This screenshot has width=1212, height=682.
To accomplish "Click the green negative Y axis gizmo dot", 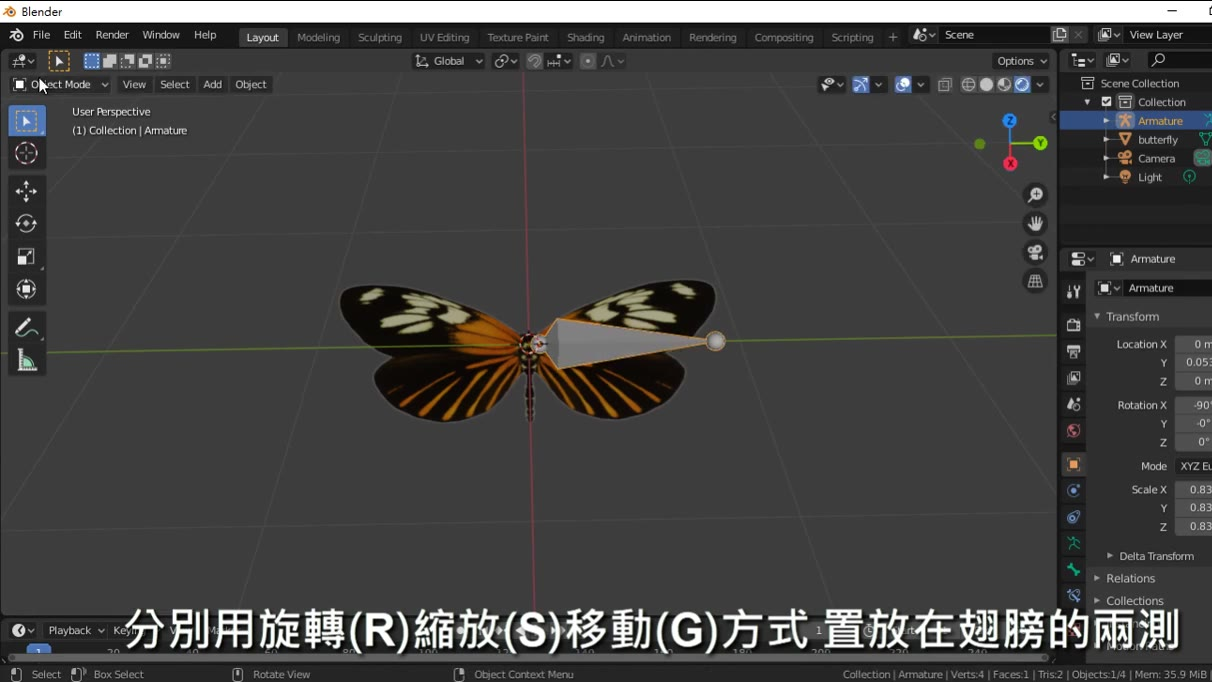I will (980, 144).
